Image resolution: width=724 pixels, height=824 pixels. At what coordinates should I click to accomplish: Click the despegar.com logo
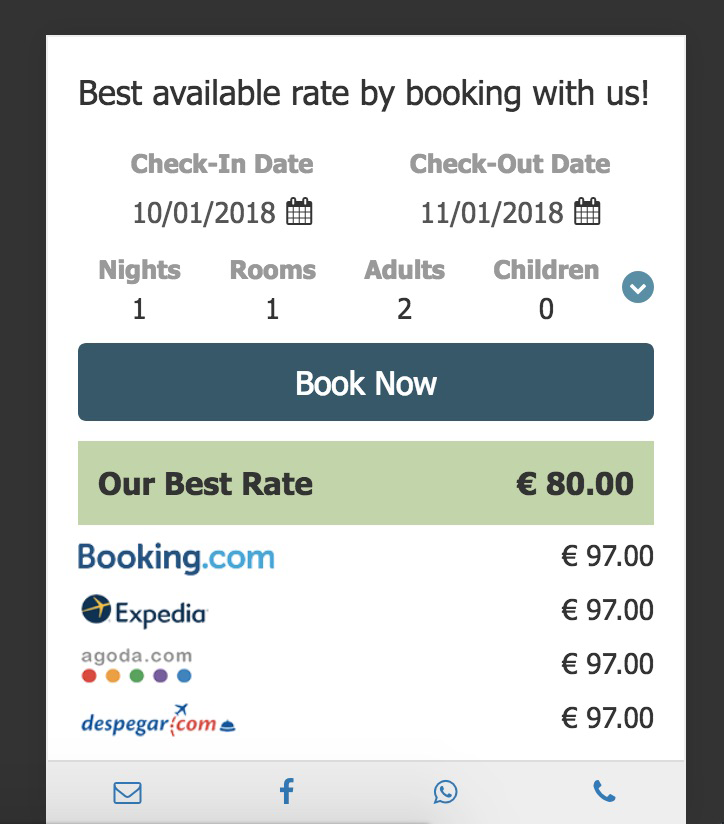click(158, 720)
